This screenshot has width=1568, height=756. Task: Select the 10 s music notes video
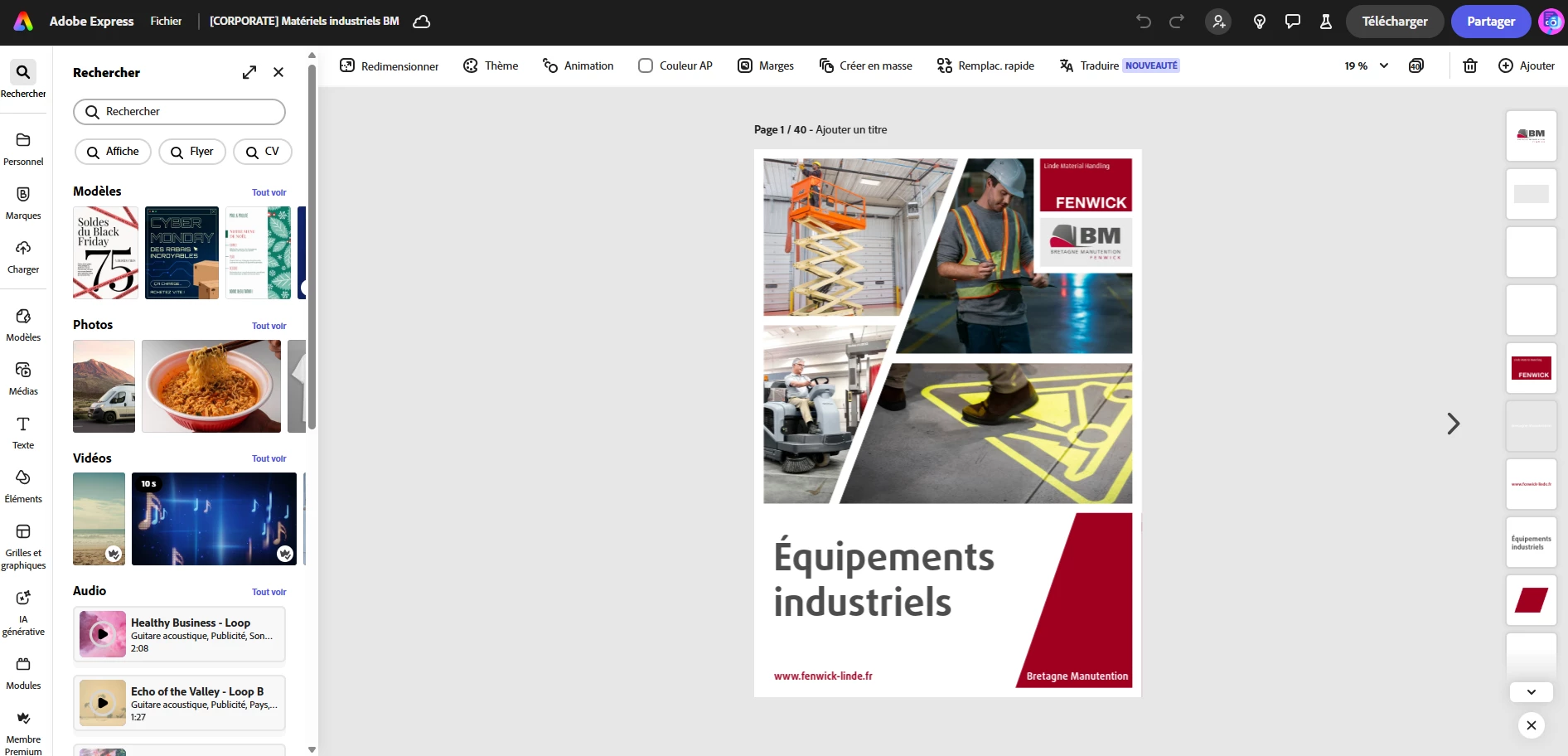pyautogui.click(x=214, y=519)
